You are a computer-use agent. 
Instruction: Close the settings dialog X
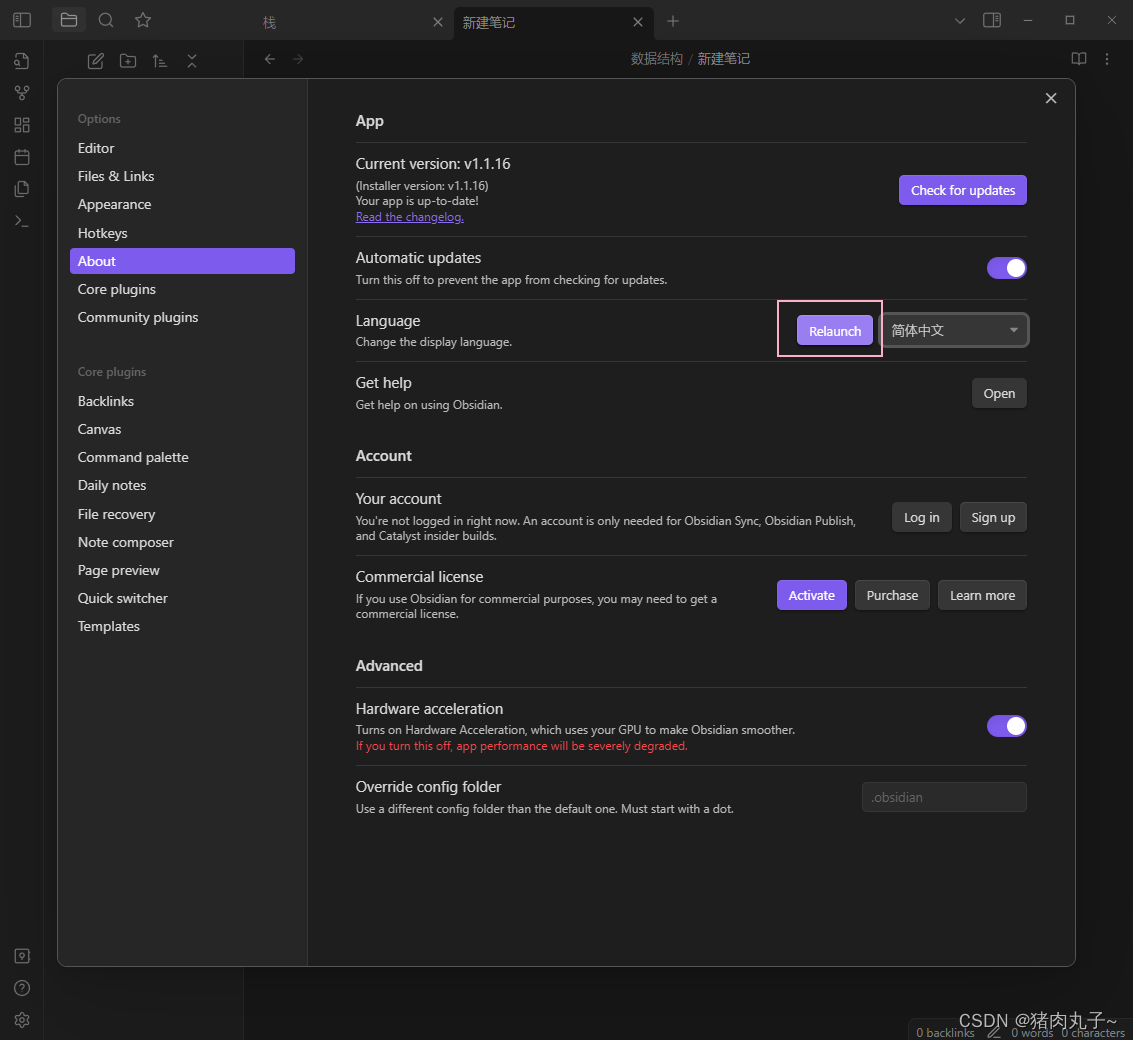click(1051, 98)
